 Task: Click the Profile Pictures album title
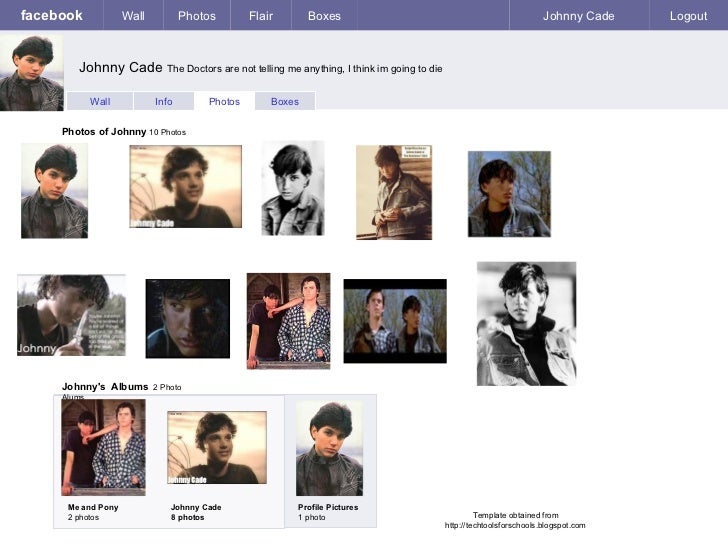(328, 507)
